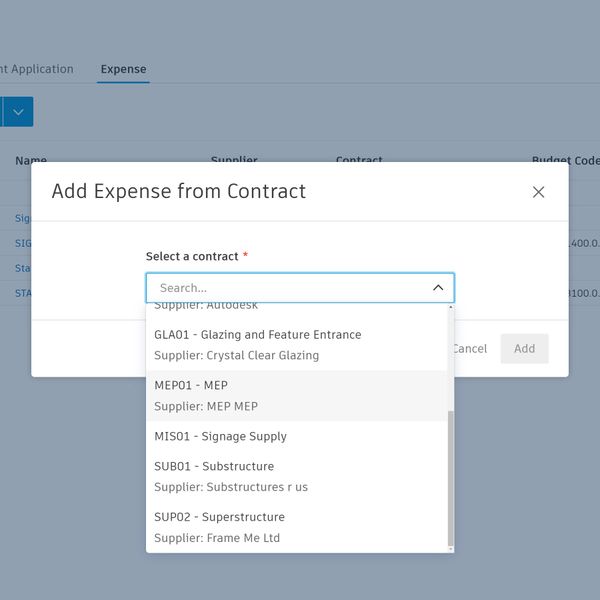The width and height of the screenshot is (600, 600).
Task: Click the Add button in dialog
Action: click(524, 349)
